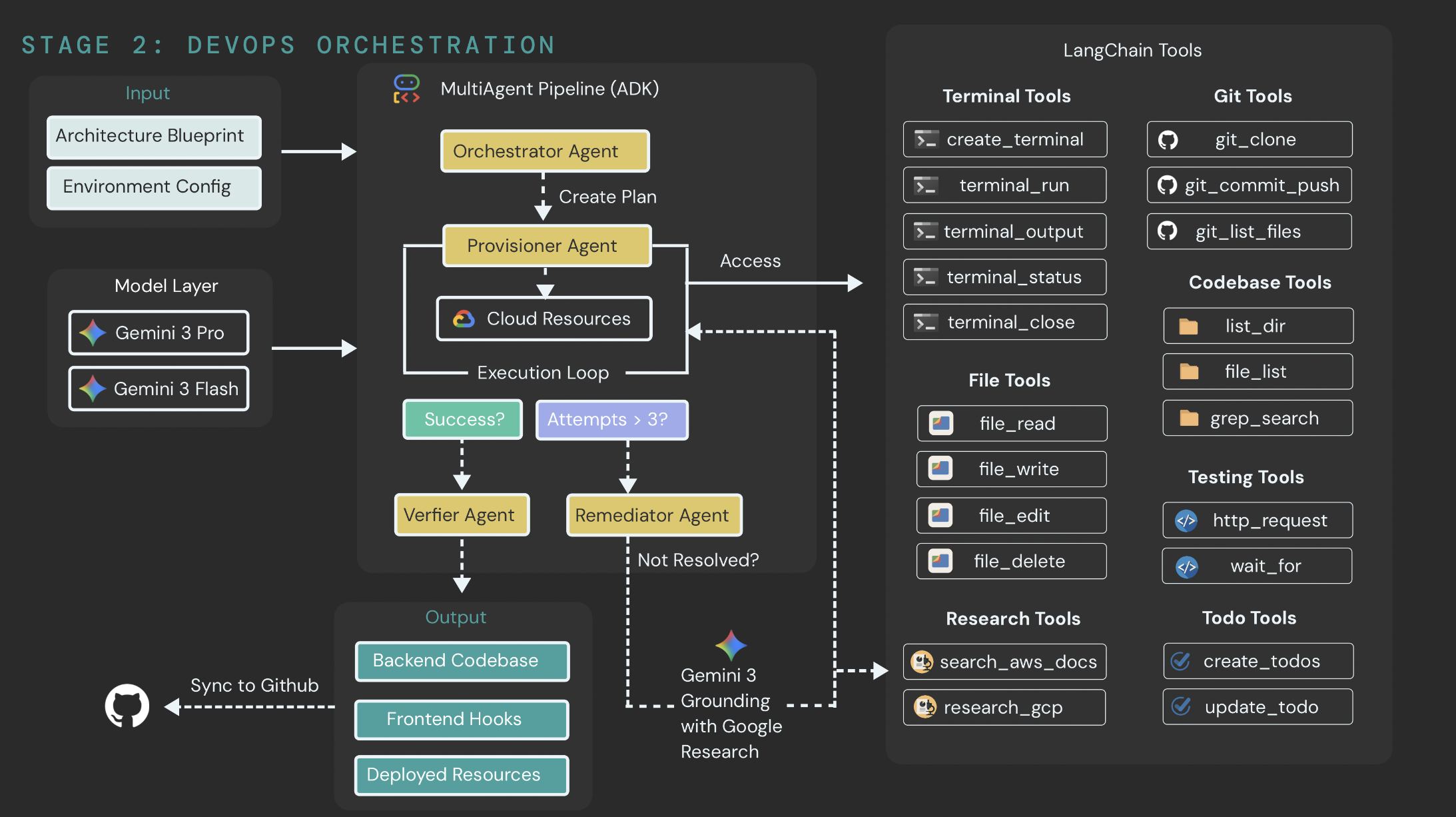Click the green Success? decision box
This screenshot has width=1456, height=817.
(463, 419)
